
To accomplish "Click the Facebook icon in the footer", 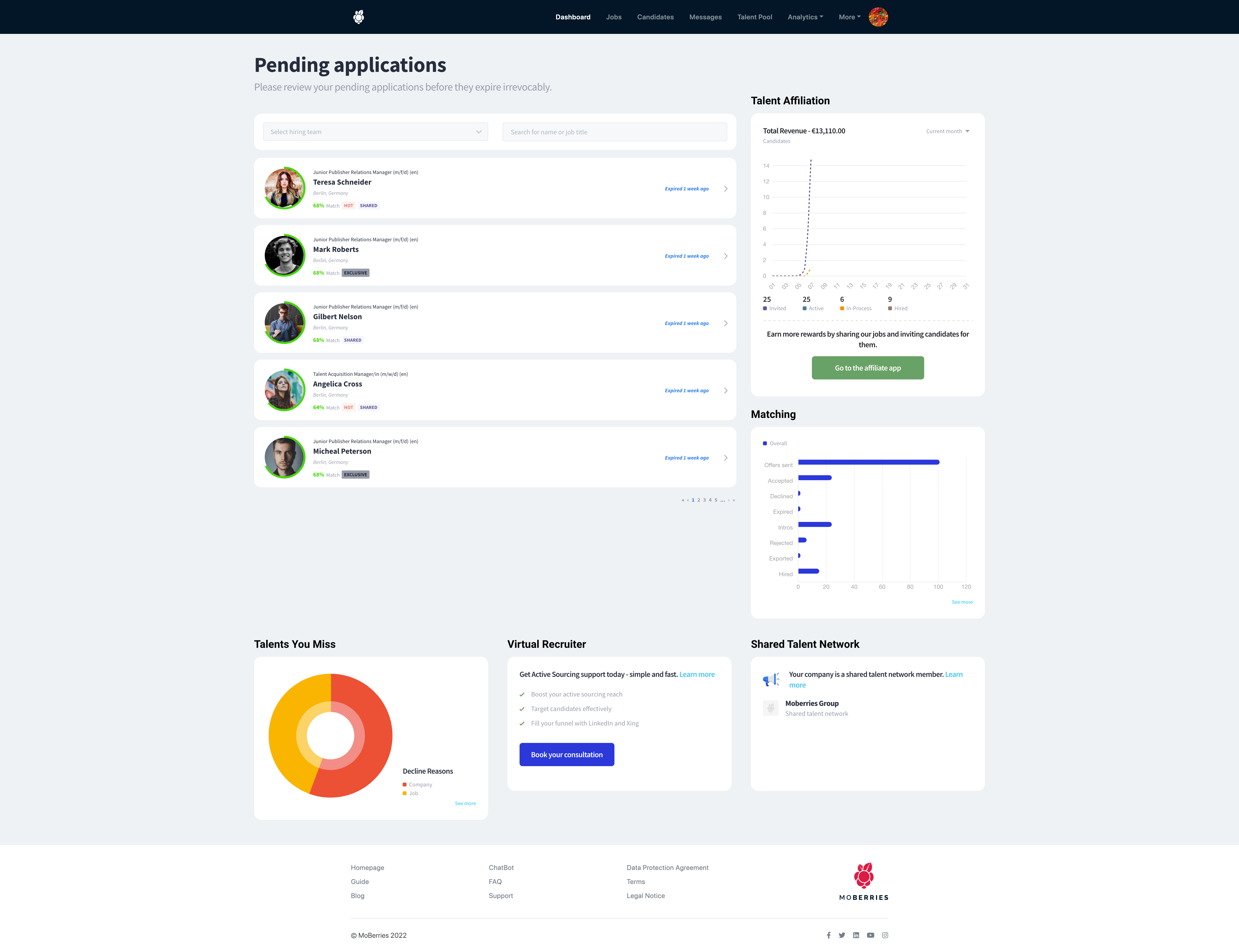I will point(828,935).
